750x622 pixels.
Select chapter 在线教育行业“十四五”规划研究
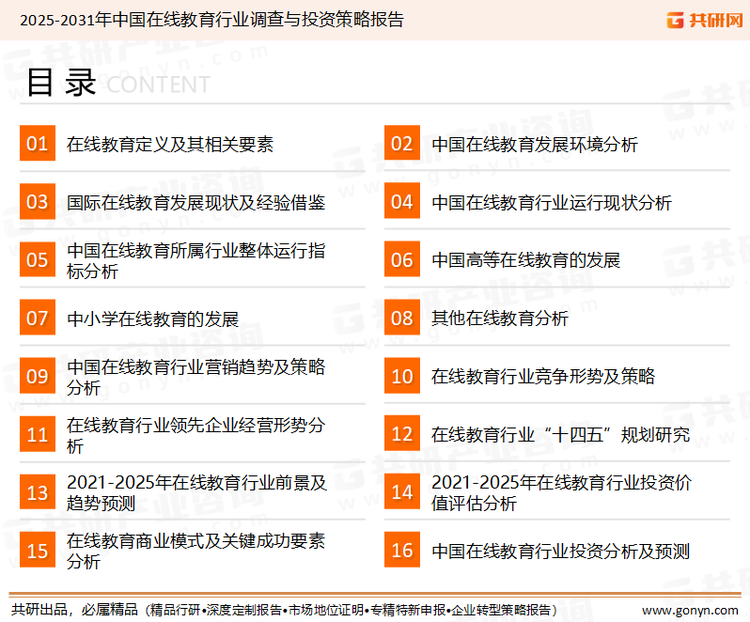coord(561,435)
